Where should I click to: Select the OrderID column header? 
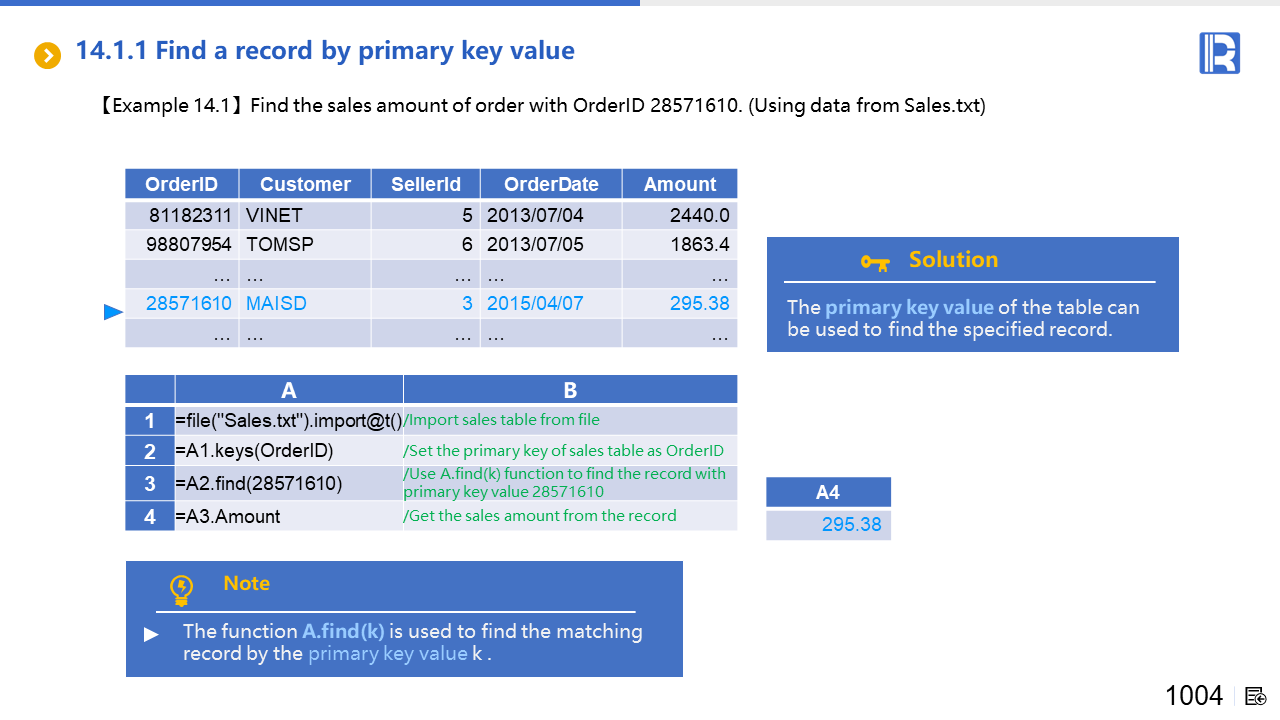pyautogui.click(x=181, y=184)
